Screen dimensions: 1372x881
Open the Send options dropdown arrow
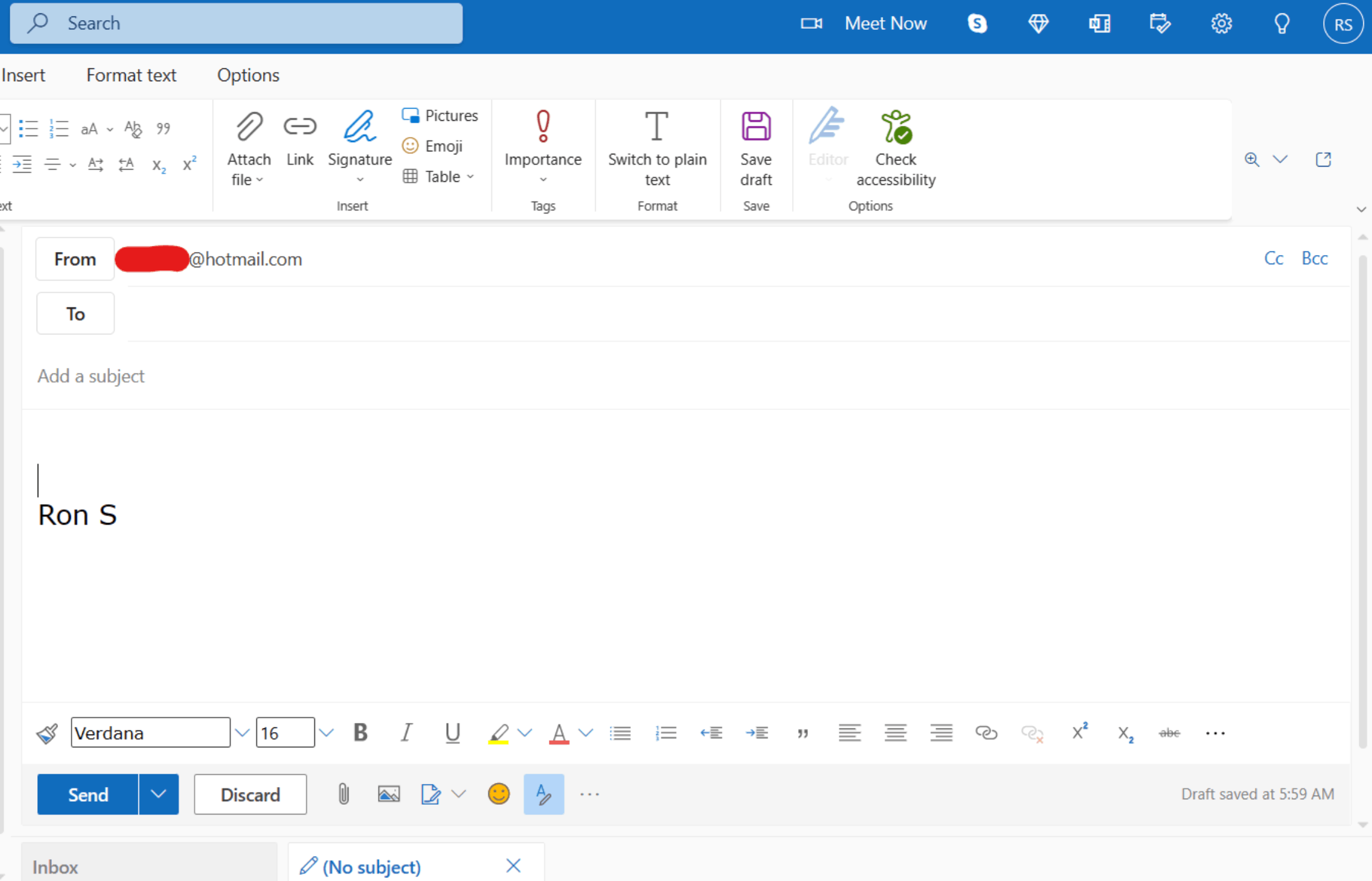click(x=158, y=794)
